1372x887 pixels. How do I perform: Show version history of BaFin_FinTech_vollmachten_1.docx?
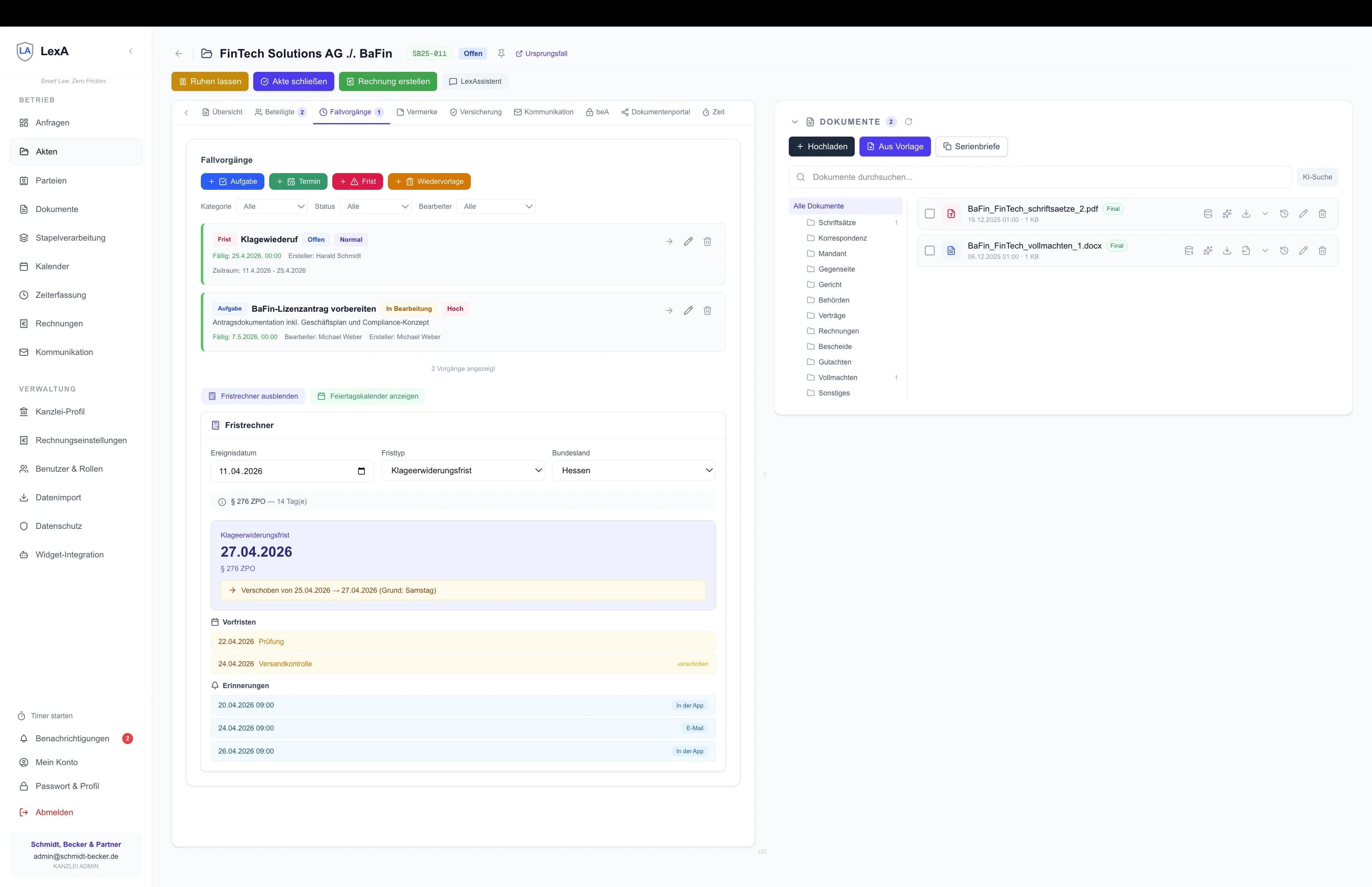(1284, 251)
